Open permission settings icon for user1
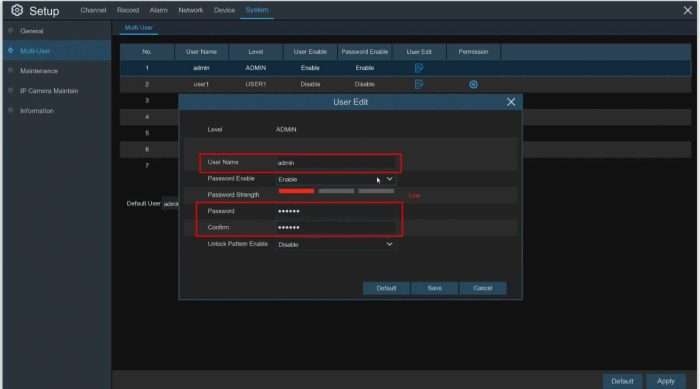 tap(473, 84)
